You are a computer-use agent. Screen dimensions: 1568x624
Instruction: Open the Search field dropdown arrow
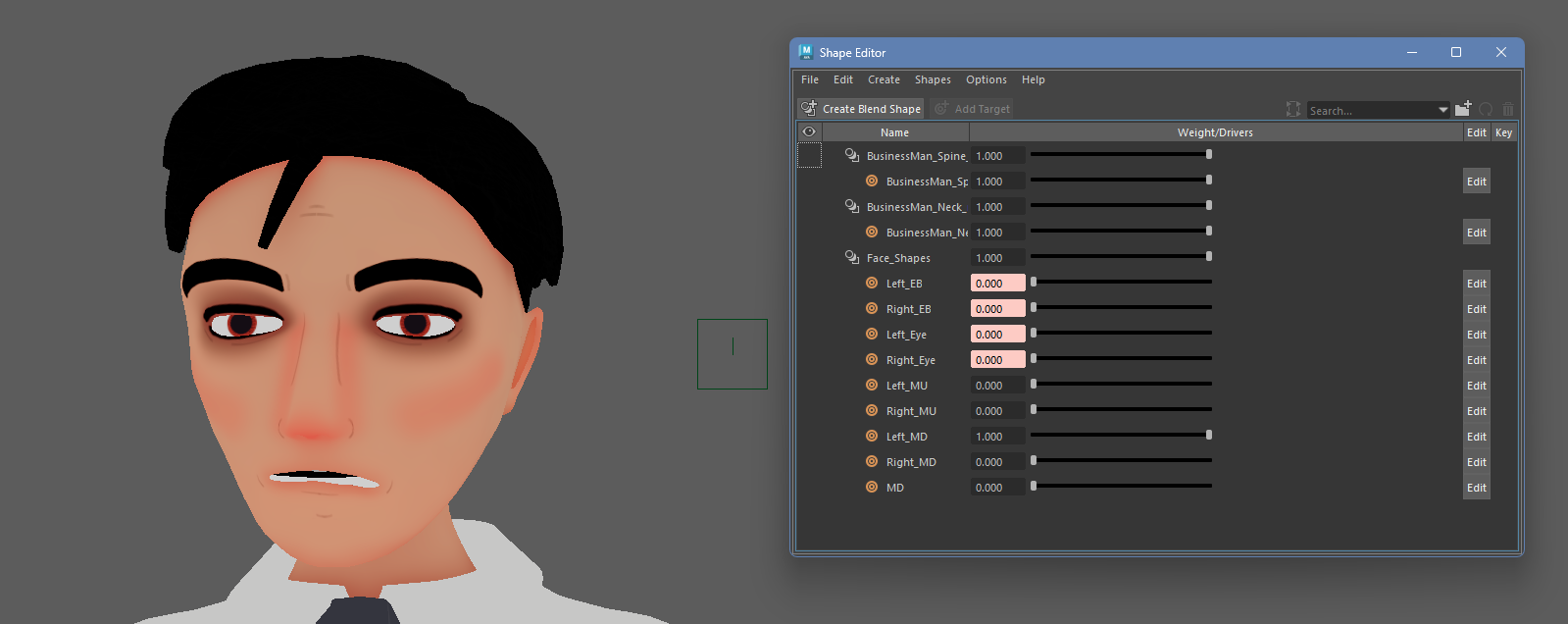pyautogui.click(x=1442, y=110)
